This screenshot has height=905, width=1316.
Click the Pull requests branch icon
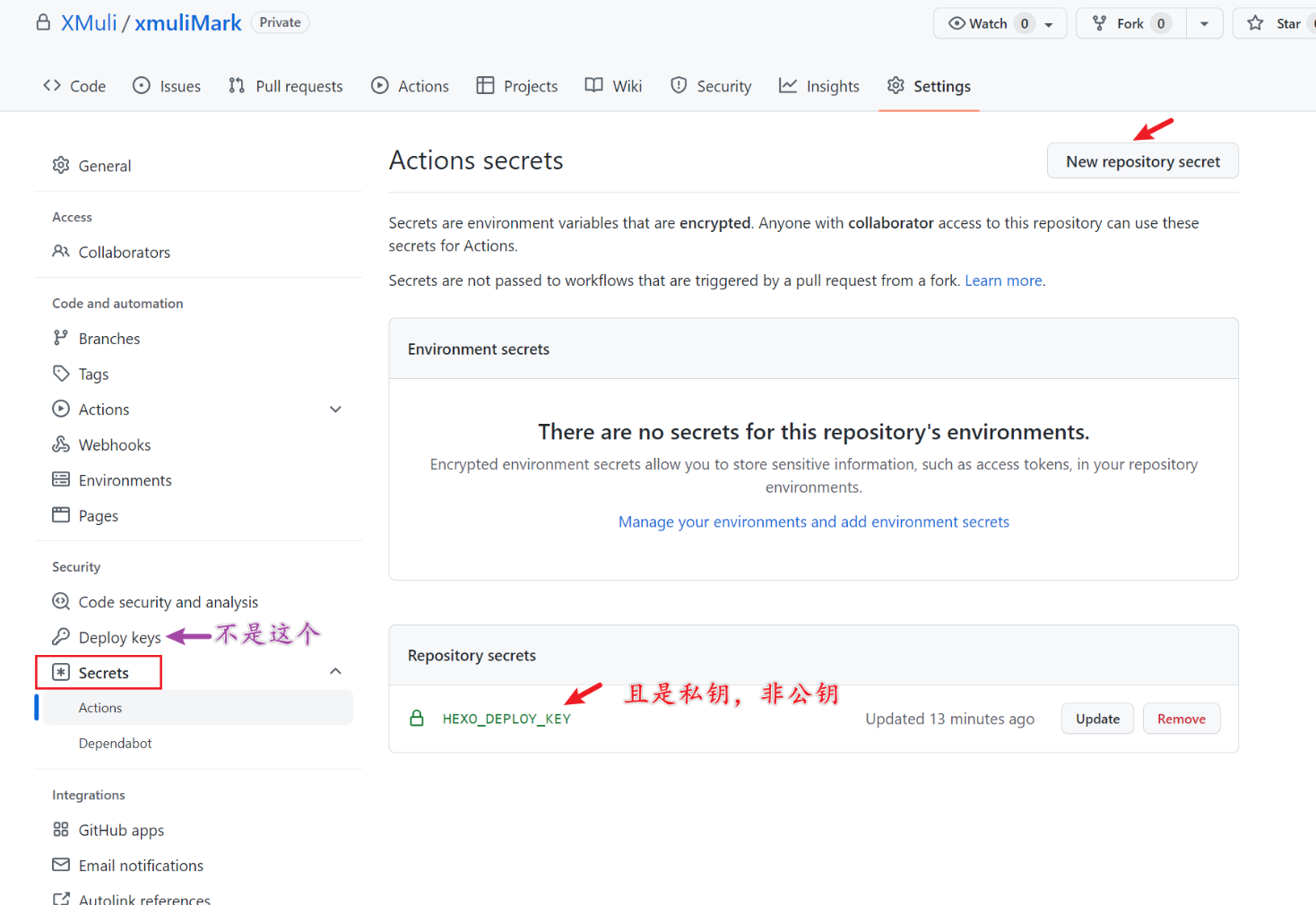[237, 85]
